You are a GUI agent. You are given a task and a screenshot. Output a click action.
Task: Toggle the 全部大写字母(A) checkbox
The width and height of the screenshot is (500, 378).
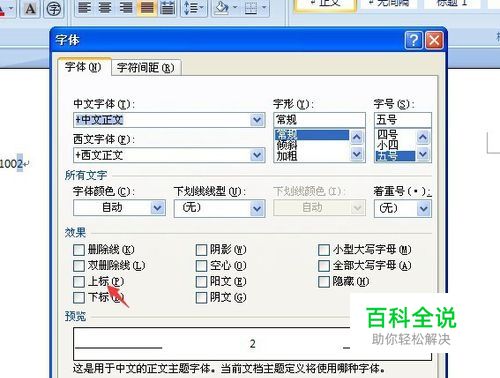click(324, 266)
